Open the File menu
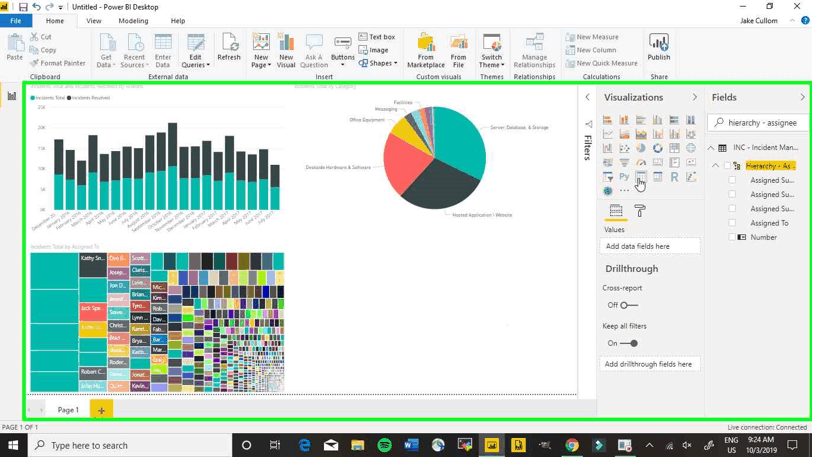Viewport: 814px width, 459px height. point(16,21)
